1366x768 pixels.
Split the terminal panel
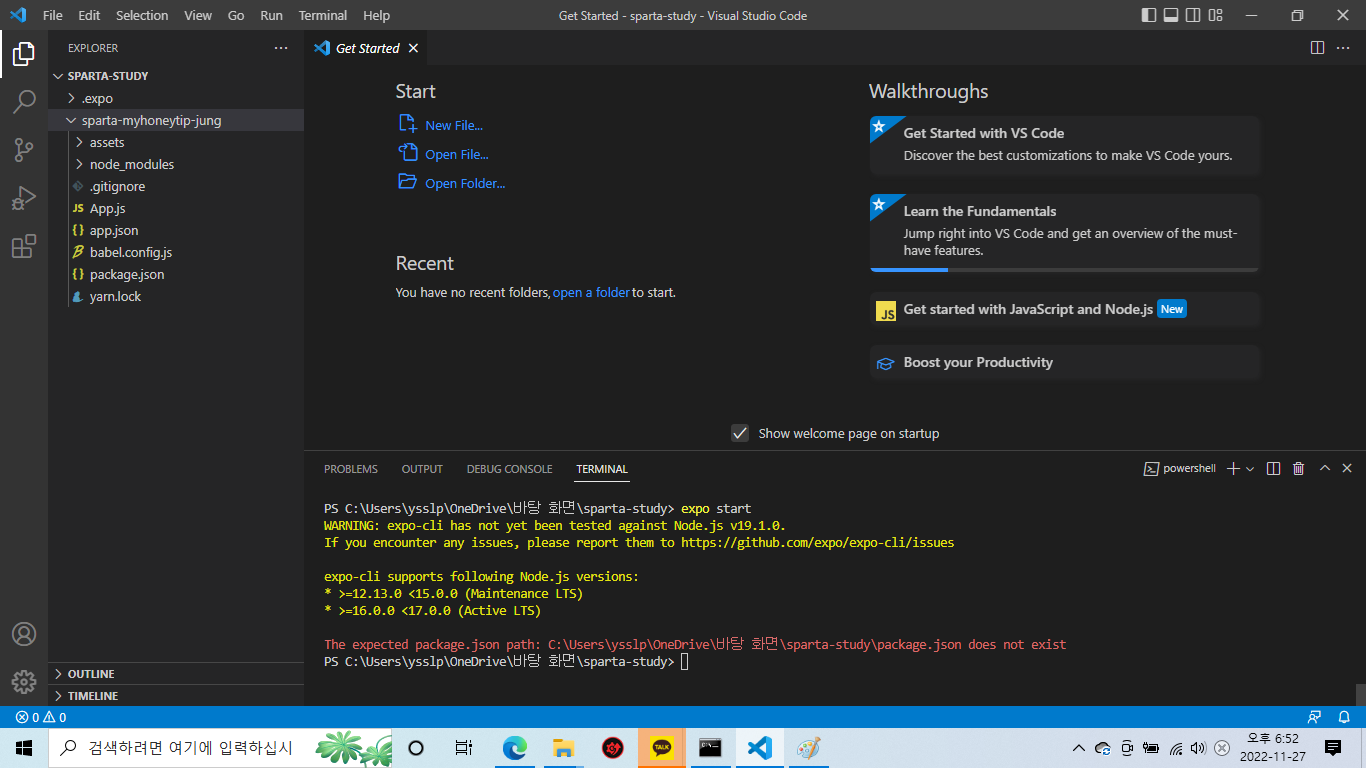1273,468
